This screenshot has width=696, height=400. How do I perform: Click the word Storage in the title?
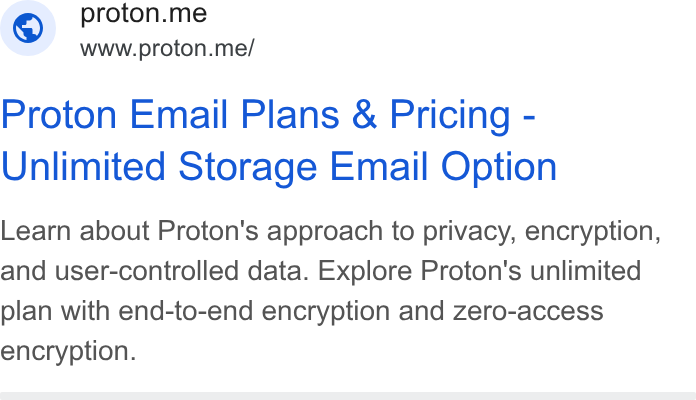pos(247,167)
